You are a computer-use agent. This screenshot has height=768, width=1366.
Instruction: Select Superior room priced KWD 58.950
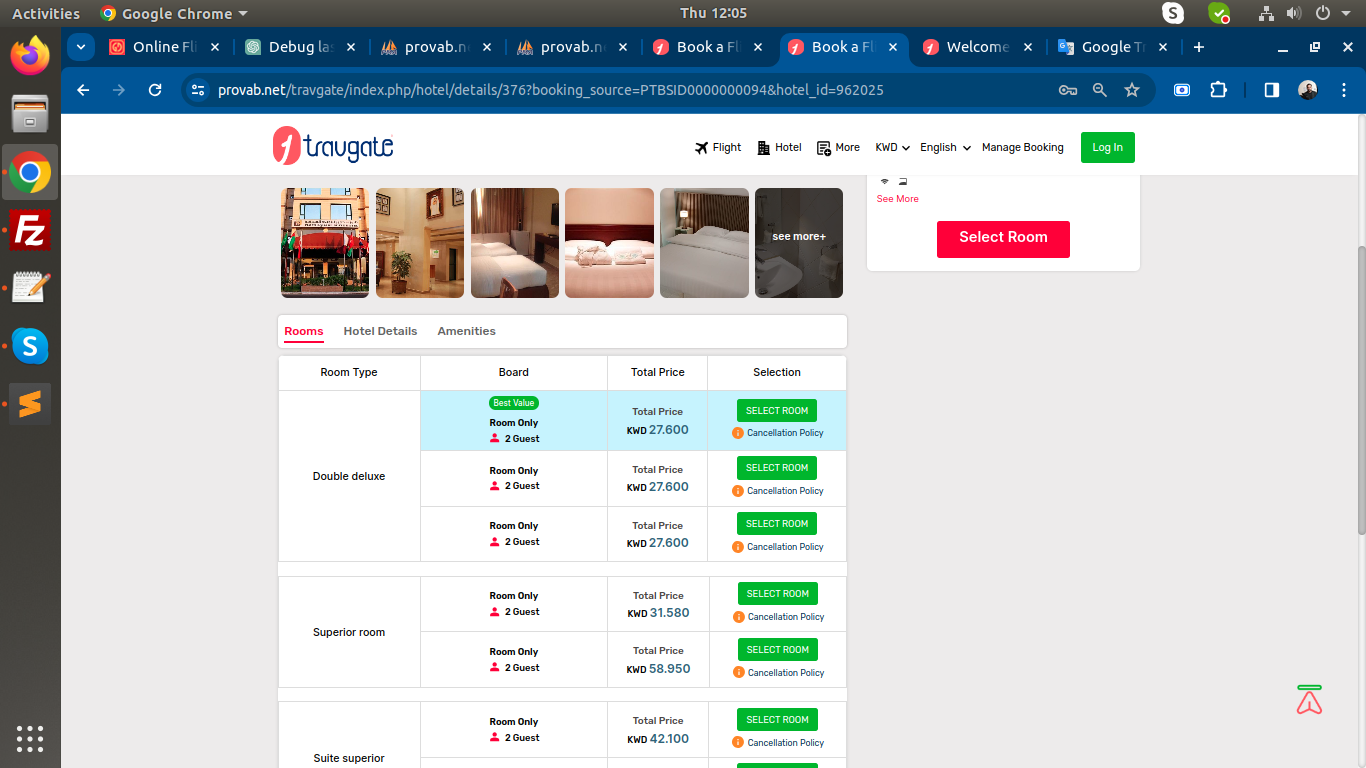tap(777, 649)
